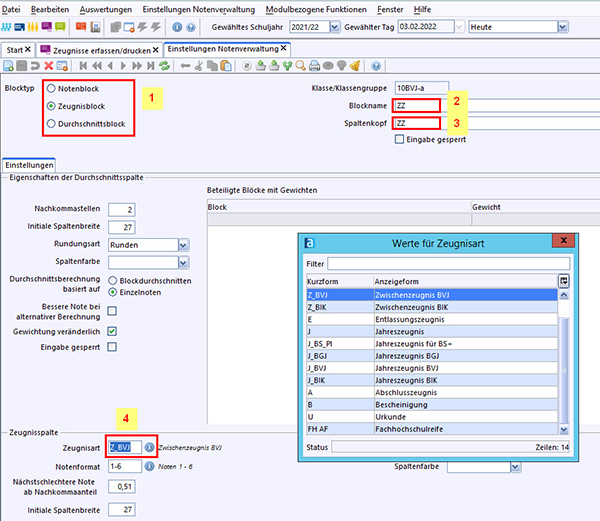
Task: Close the Werte für Zeugnisart dialog
Action: [563, 240]
